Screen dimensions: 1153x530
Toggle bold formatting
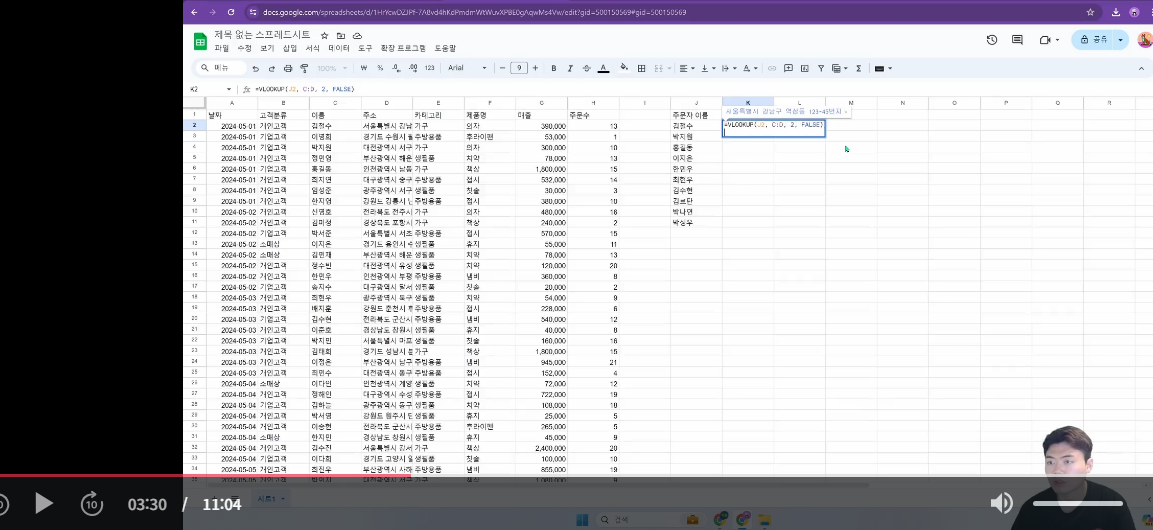click(554, 68)
